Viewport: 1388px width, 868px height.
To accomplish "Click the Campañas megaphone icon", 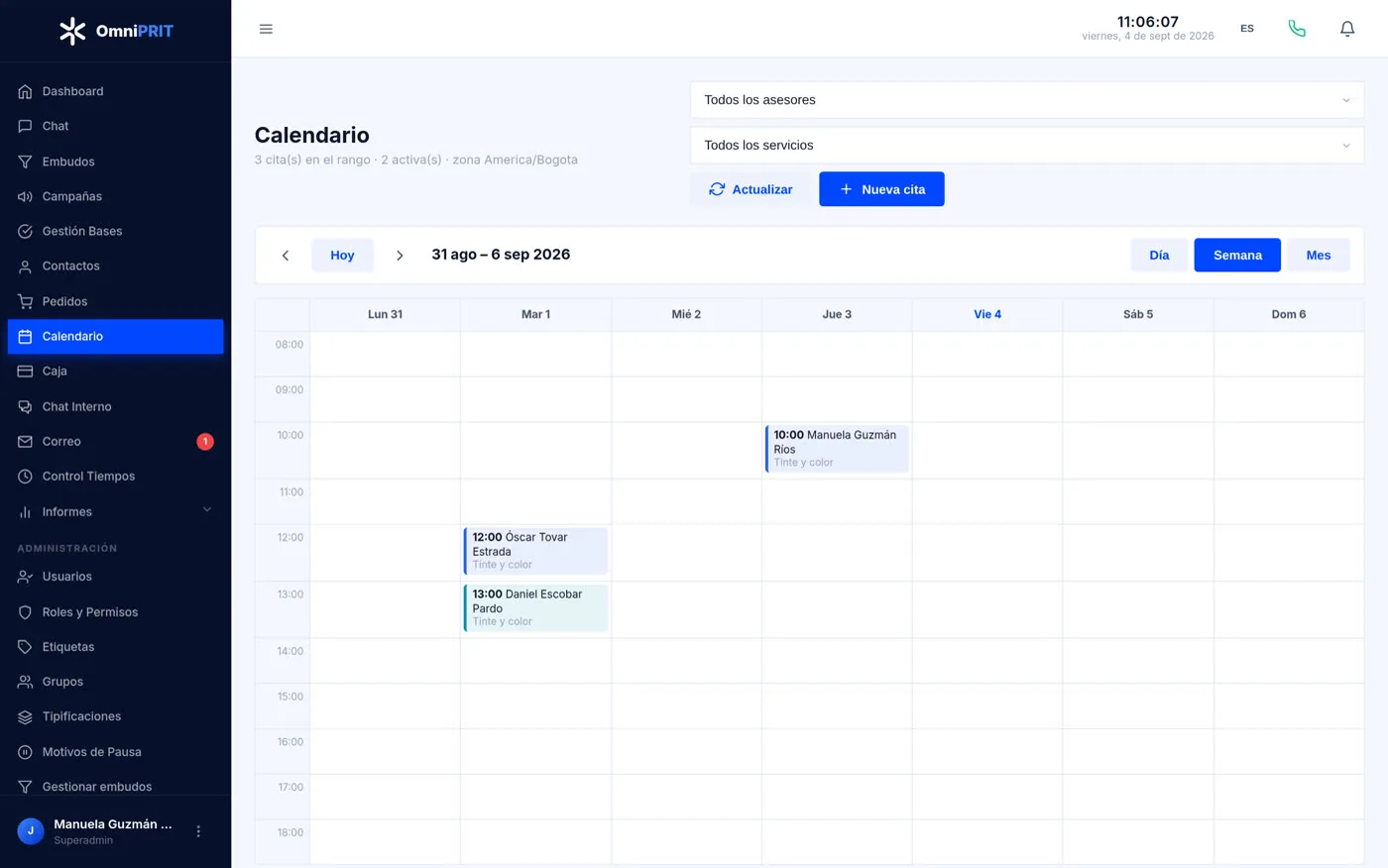I will point(26,196).
